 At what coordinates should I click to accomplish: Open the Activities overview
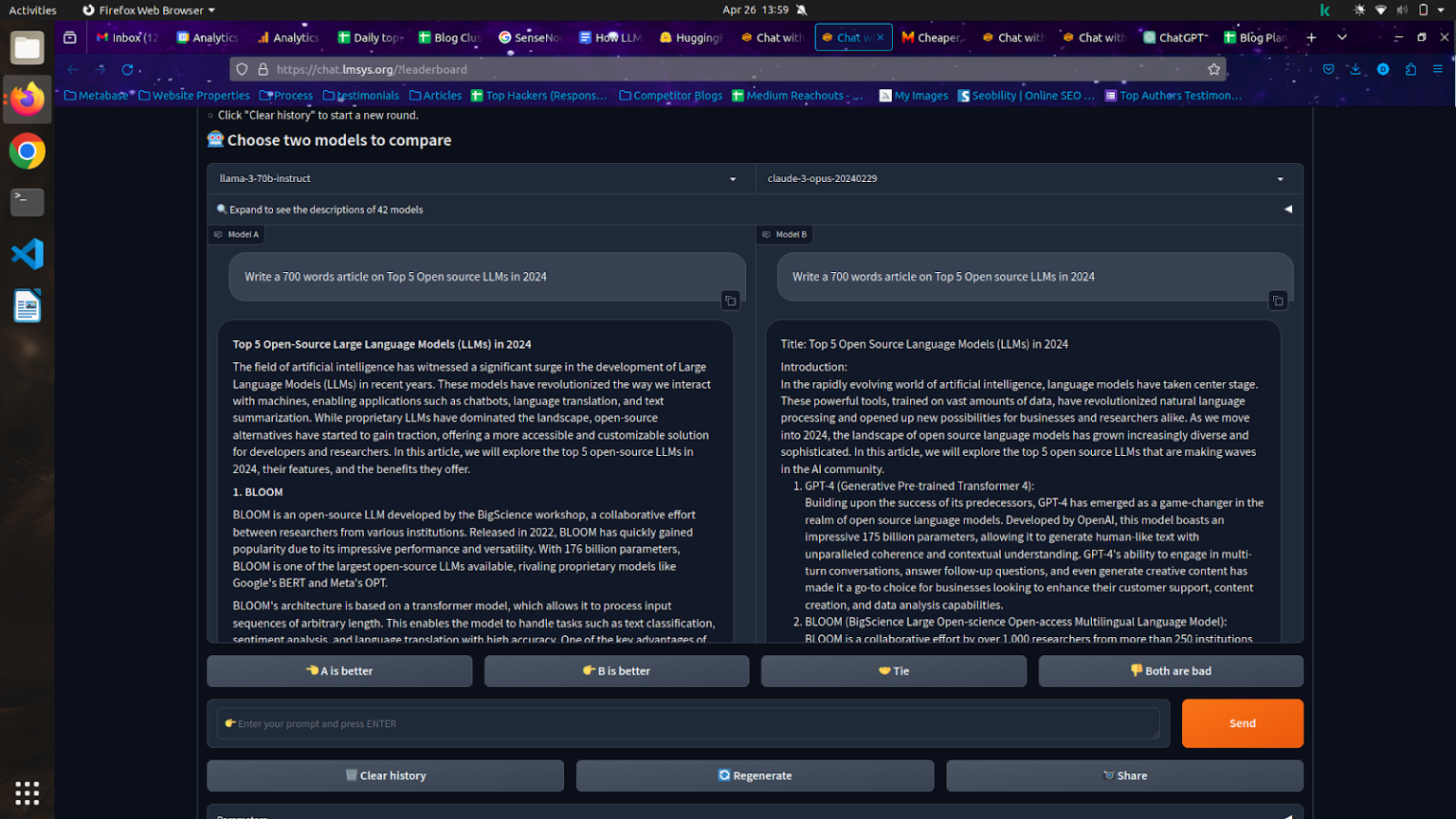(31, 9)
